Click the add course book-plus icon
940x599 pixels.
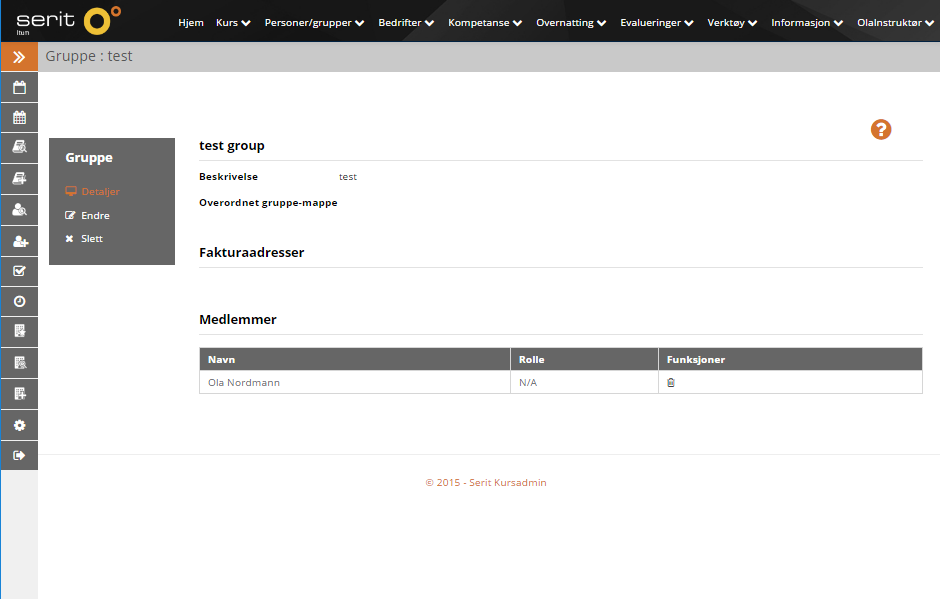(x=19, y=179)
